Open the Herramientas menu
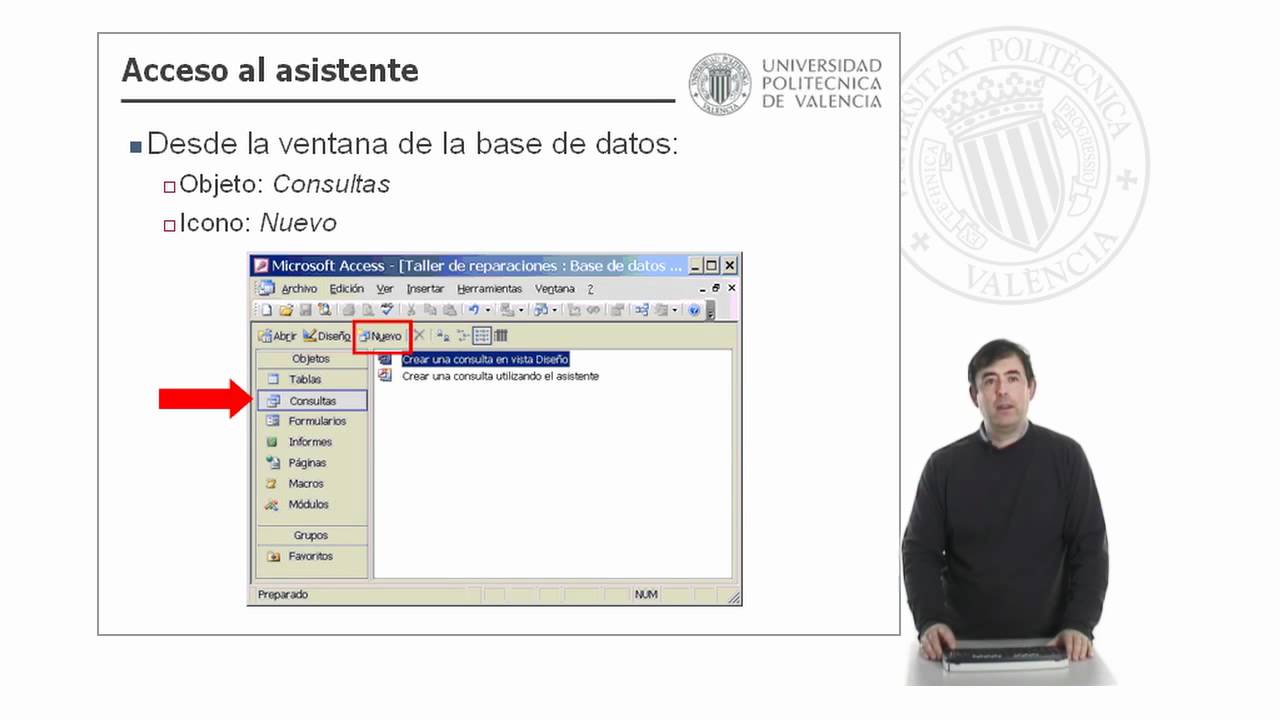The width and height of the screenshot is (1280, 720). pyautogui.click(x=489, y=288)
